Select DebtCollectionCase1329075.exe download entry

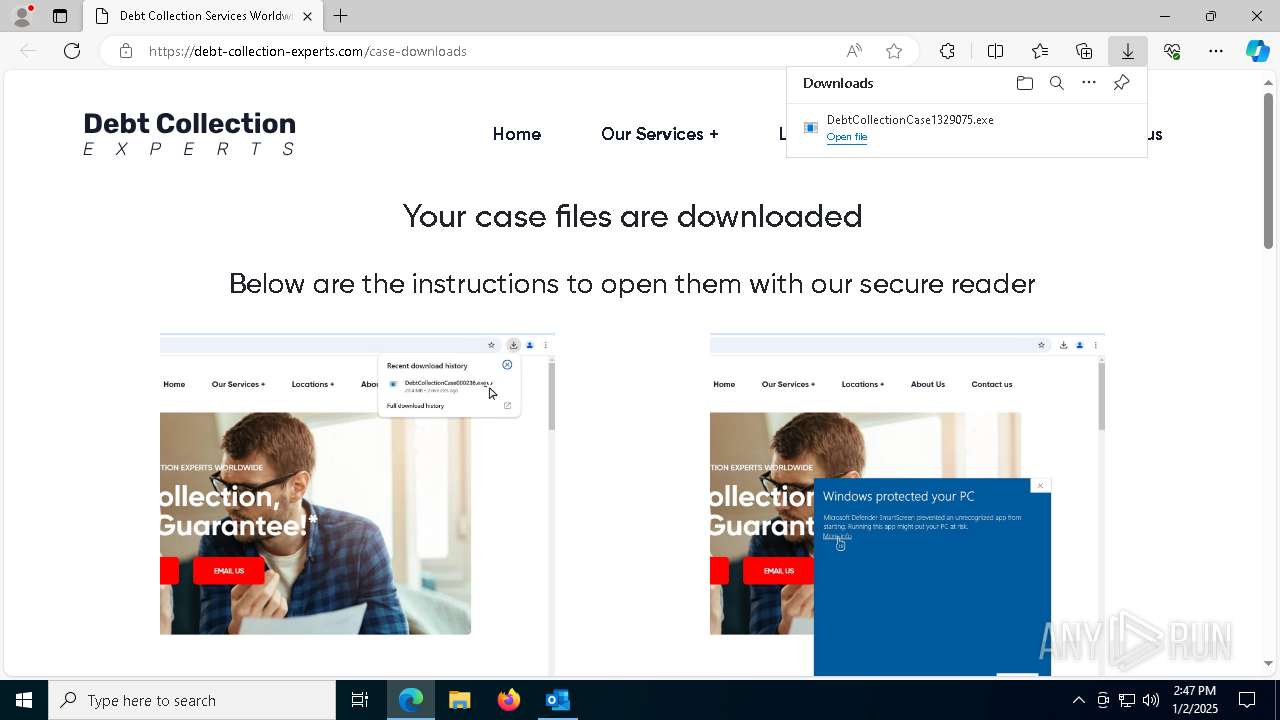(966, 128)
